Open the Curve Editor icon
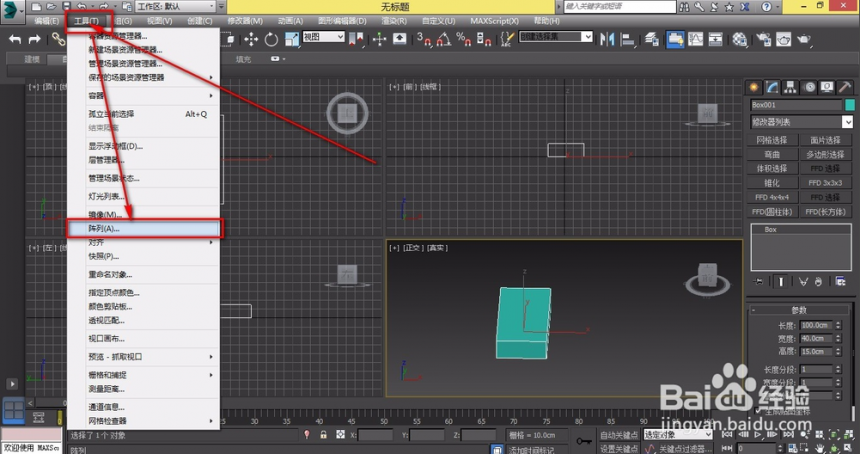 pyautogui.click(x=695, y=39)
